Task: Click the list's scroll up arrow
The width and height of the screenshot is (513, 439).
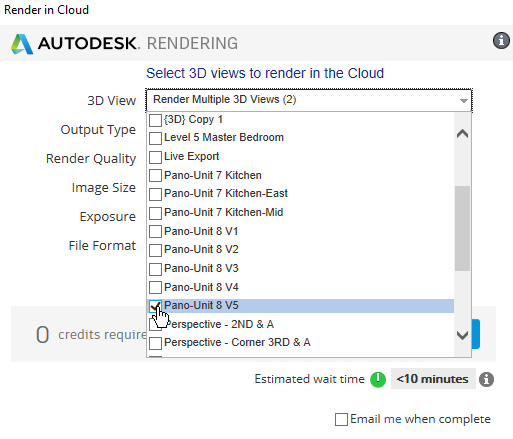Action: pos(462,134)
